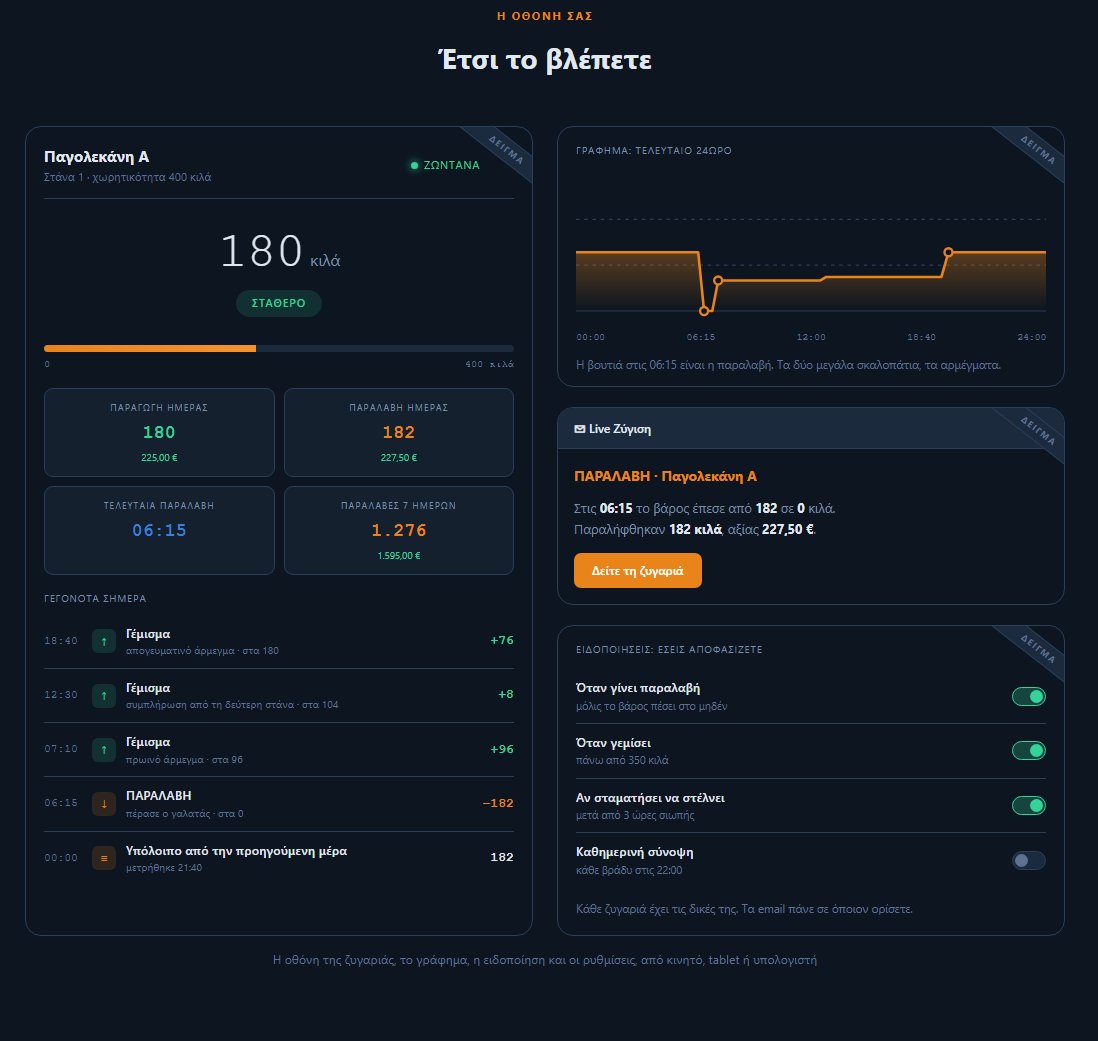Click the ΖΩΝΤΑΝΑ live status label

(452, 165)
